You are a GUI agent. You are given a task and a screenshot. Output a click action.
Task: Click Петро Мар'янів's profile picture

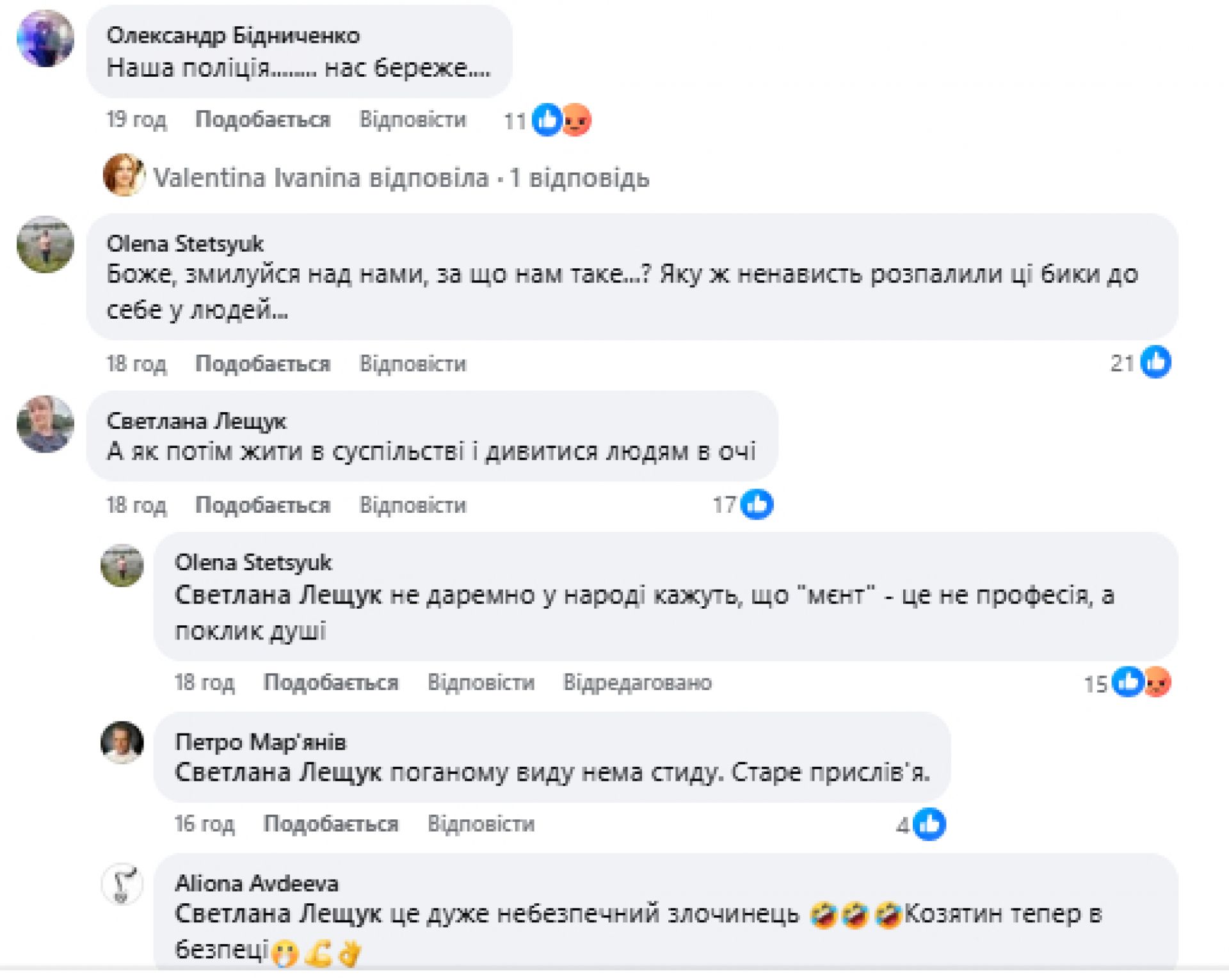click(x=122, y=742)
